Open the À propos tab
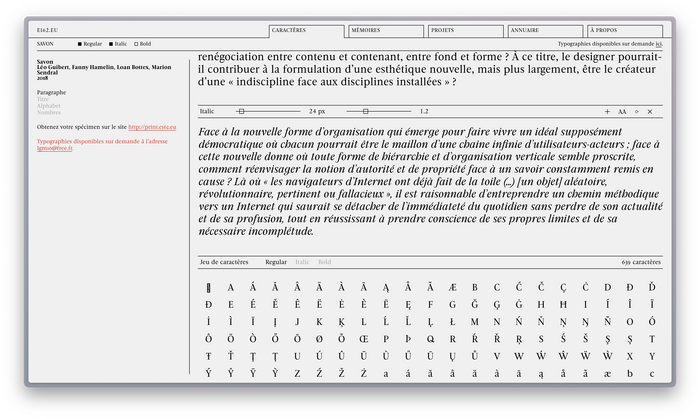 click(x=625, y=30)
